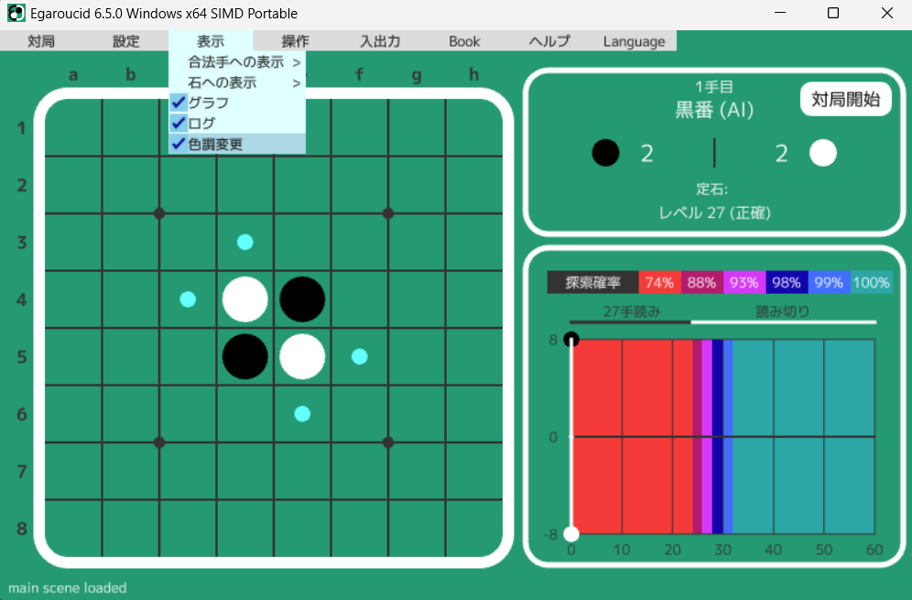Click the black stone at d5
This screenshot has height=600, width=912.
tap(245, 357)
